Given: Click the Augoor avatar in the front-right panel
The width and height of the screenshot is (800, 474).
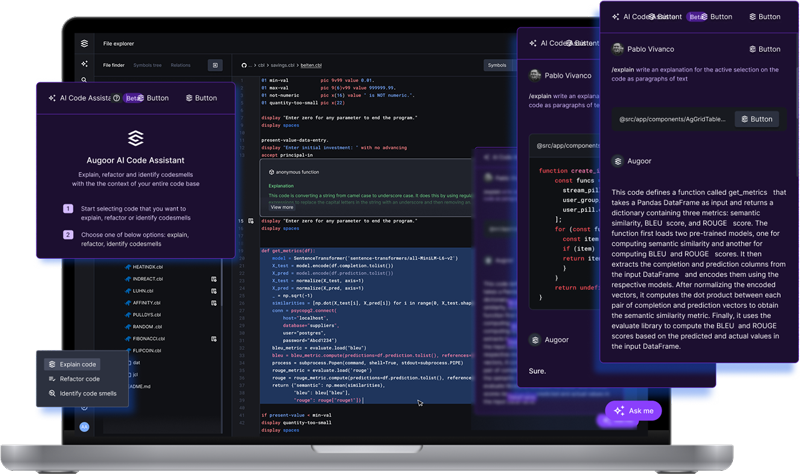Looking at the screenshot, I should (x=618, y=161).
